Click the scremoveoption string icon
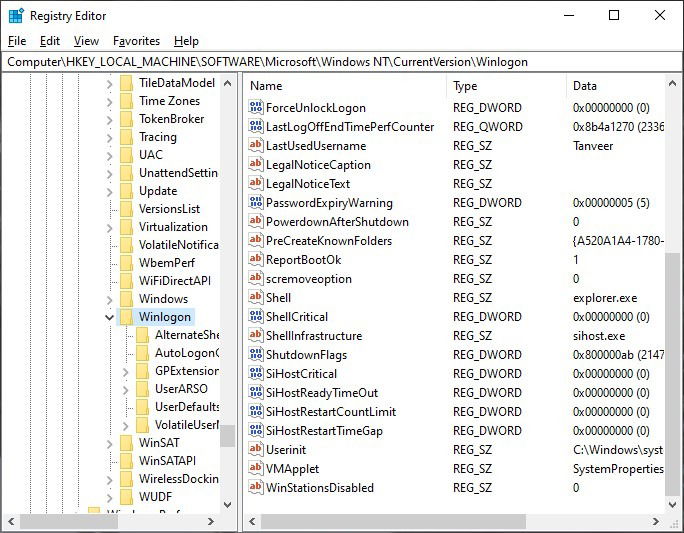The image size is (684, 533). click(256, 278)
